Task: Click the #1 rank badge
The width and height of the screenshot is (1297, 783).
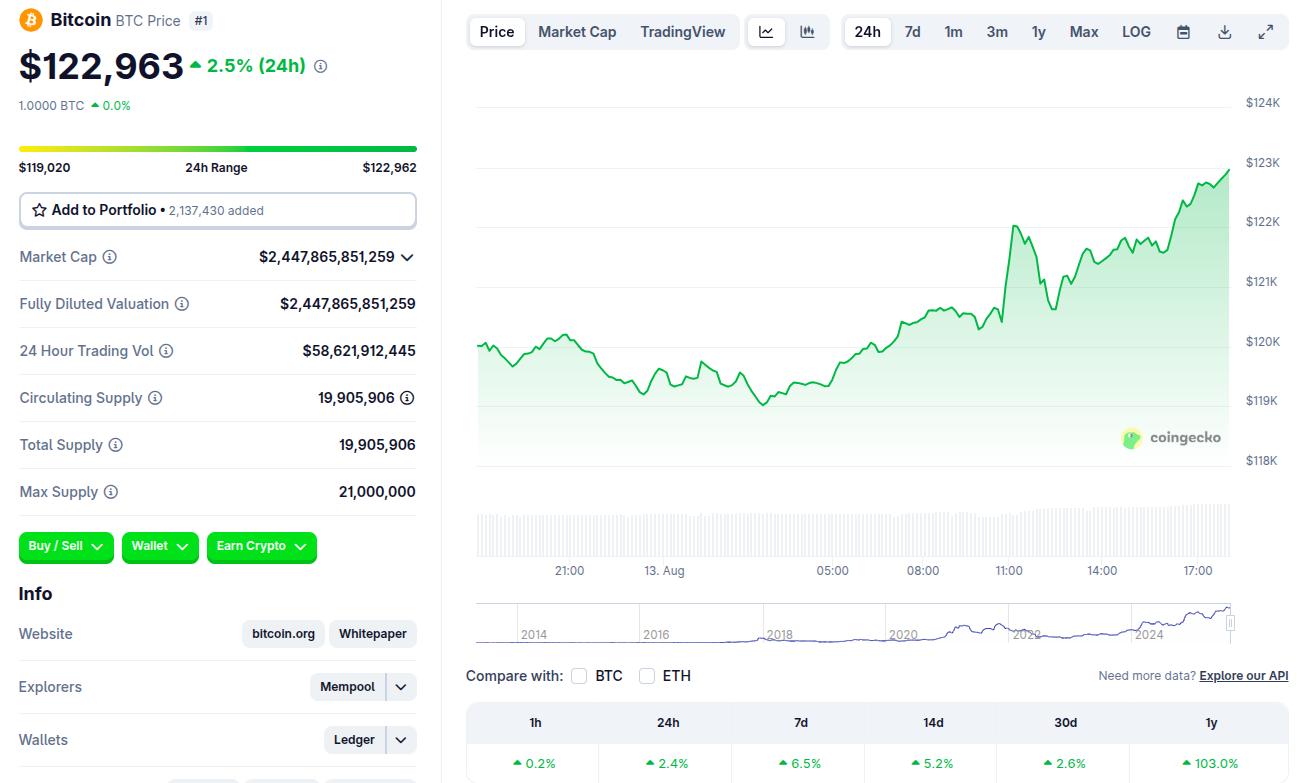Action: [x=201, y=20]
